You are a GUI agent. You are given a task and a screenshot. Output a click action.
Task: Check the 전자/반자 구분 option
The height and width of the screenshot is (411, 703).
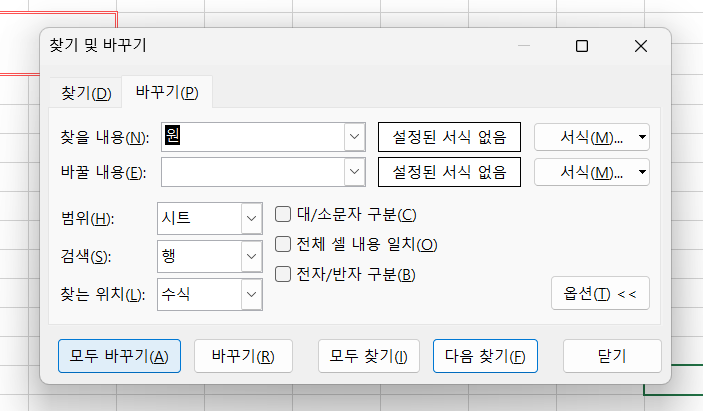(x=283, y=274)
